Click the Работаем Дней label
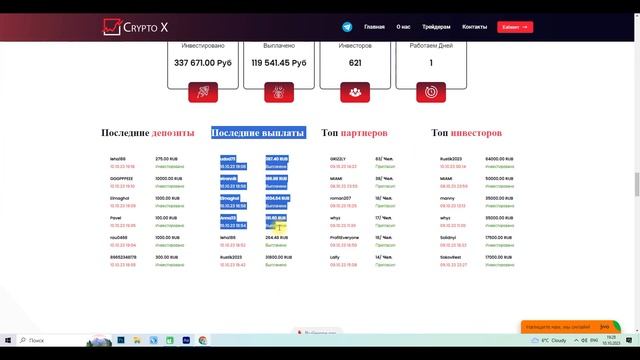This screenshot has height=360, width=640. pyautogui.click(x=431, y=46)
